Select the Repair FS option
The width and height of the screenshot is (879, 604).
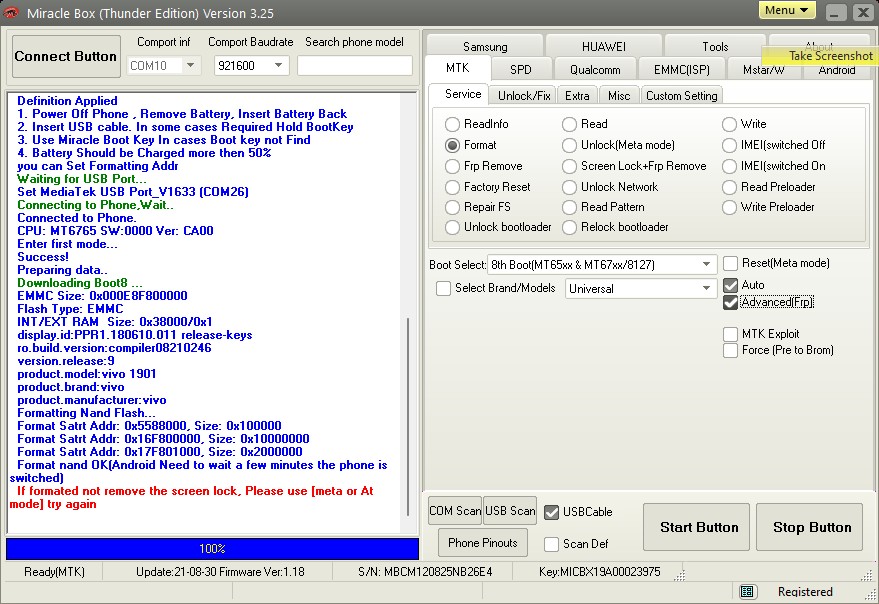[452, 208]
